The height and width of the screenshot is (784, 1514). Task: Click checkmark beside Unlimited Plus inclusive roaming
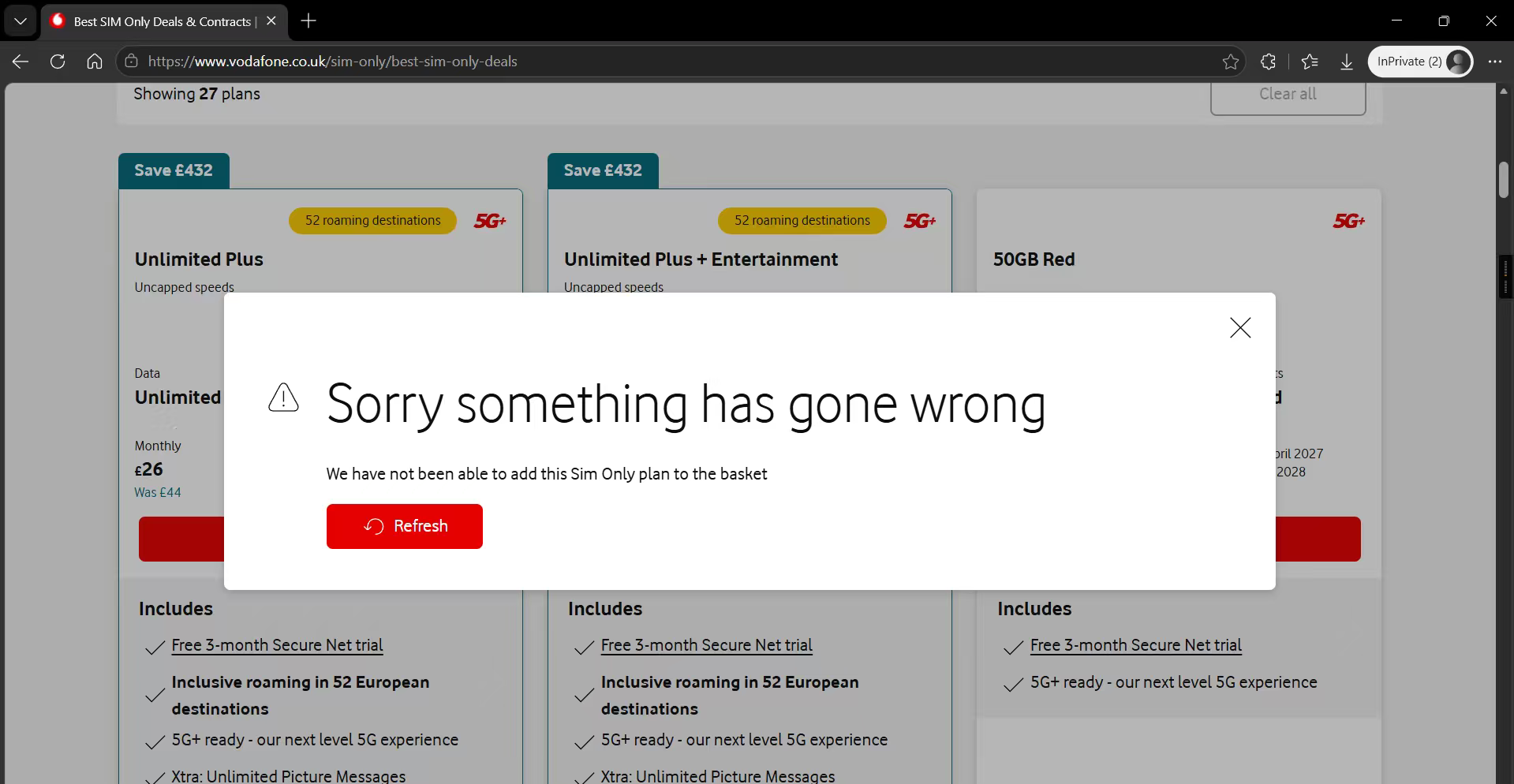155,696
